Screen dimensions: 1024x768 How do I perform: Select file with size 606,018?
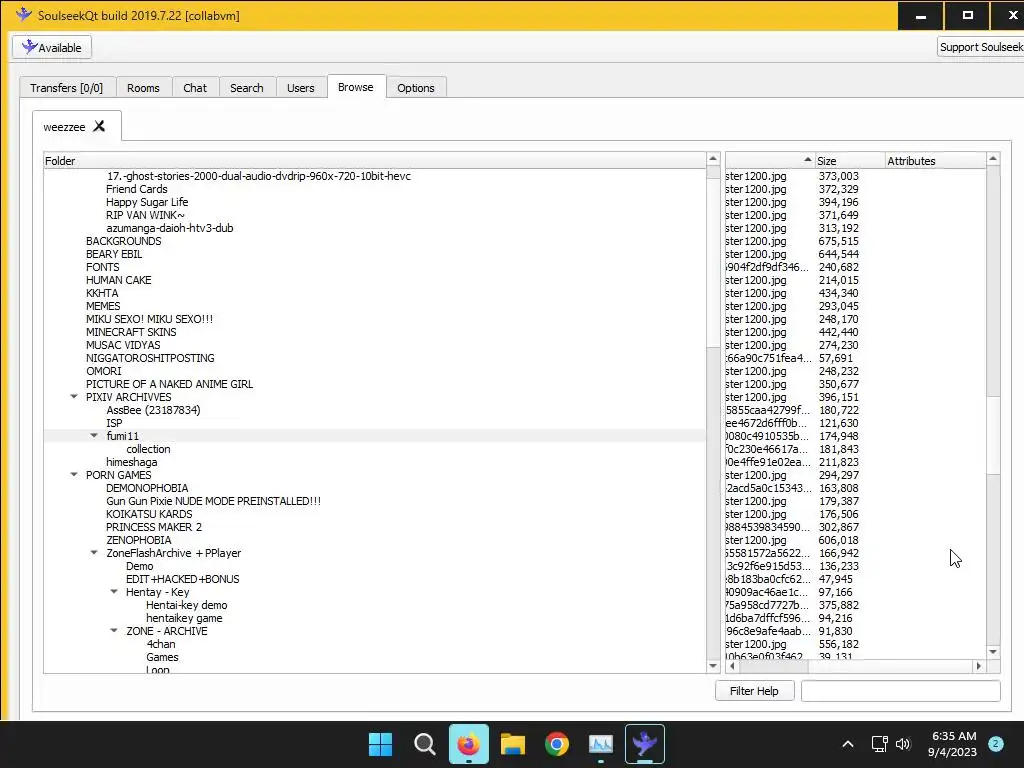point(856,540)
